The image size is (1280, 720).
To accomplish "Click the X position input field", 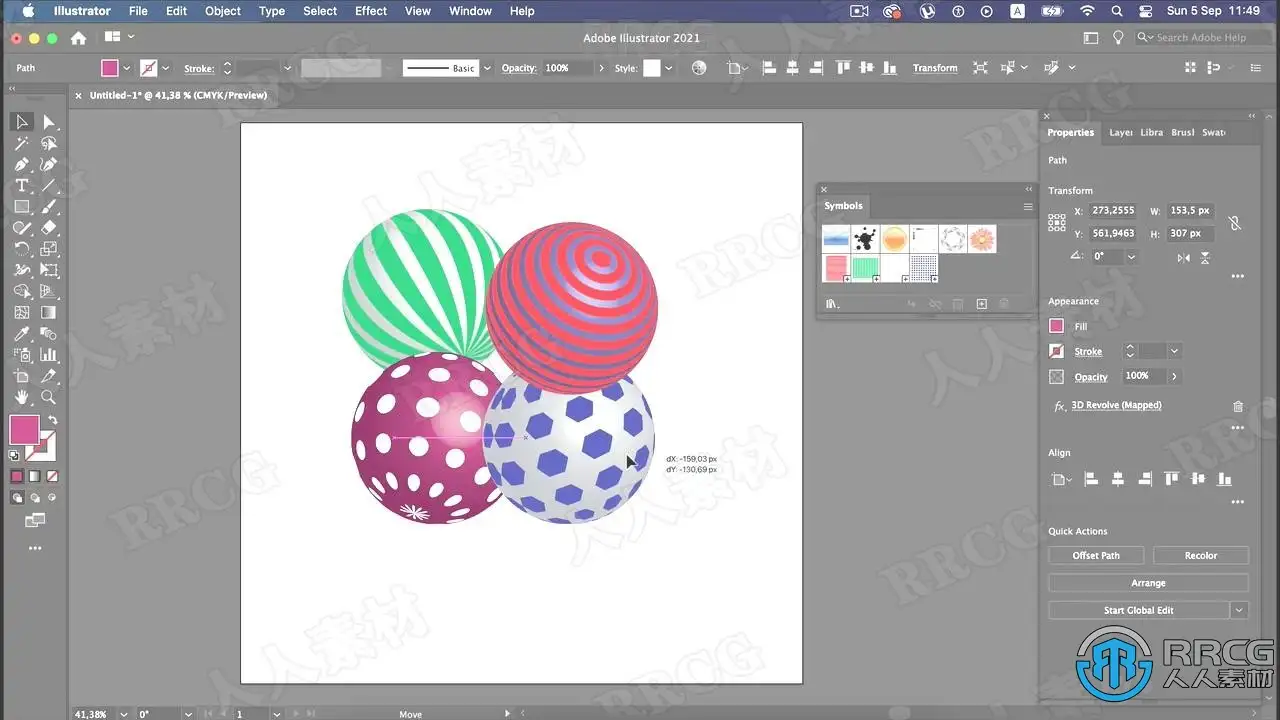I will coord(1114,211).
